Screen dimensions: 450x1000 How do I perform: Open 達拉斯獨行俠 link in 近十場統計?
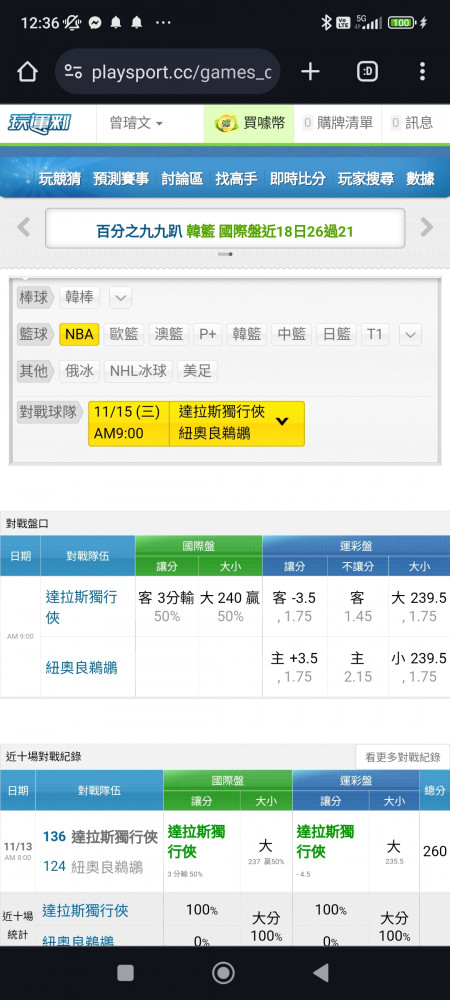[85, 910]
